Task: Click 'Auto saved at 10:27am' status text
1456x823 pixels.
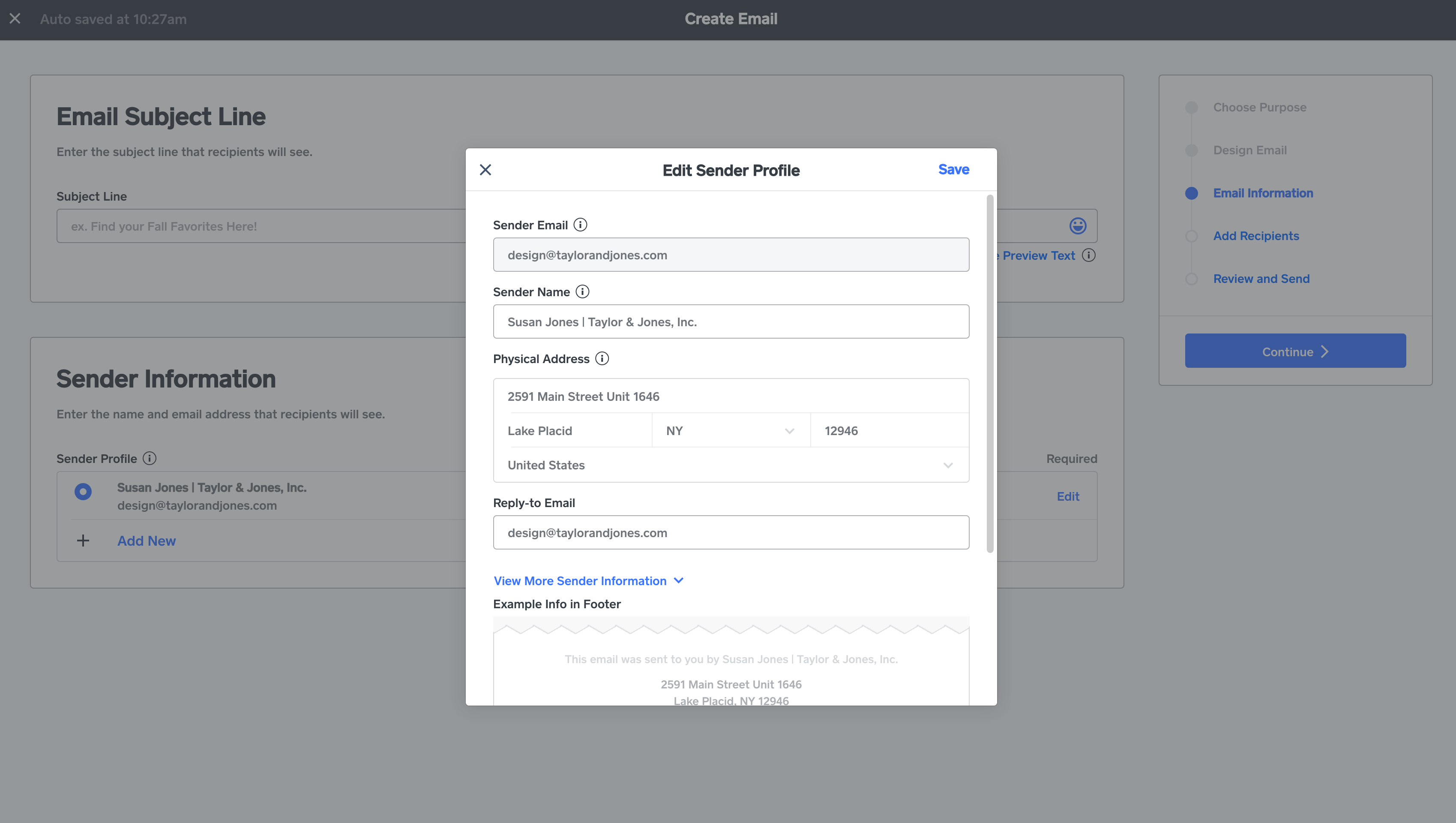Action: tap(113, 19)
